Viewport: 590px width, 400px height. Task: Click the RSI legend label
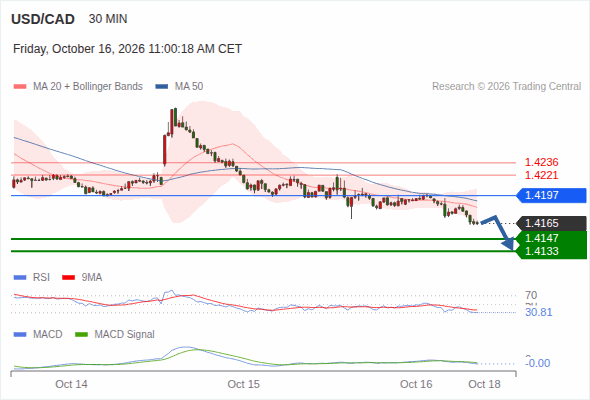point(41,277)
